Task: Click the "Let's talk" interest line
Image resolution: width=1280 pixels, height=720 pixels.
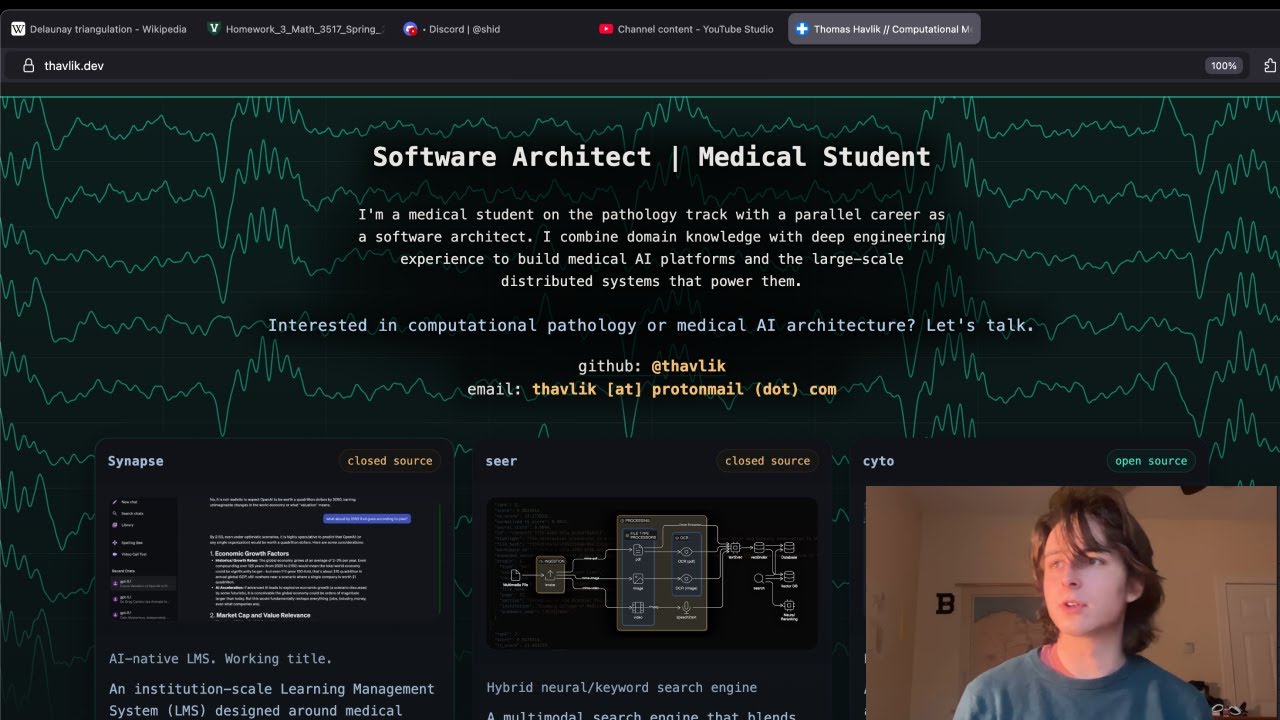Action: (651, 325)
